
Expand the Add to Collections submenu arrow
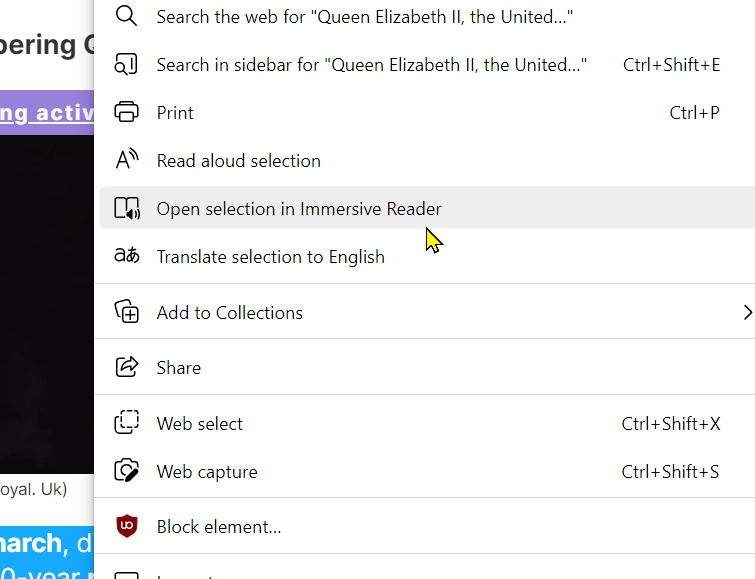tap(747, 312)
